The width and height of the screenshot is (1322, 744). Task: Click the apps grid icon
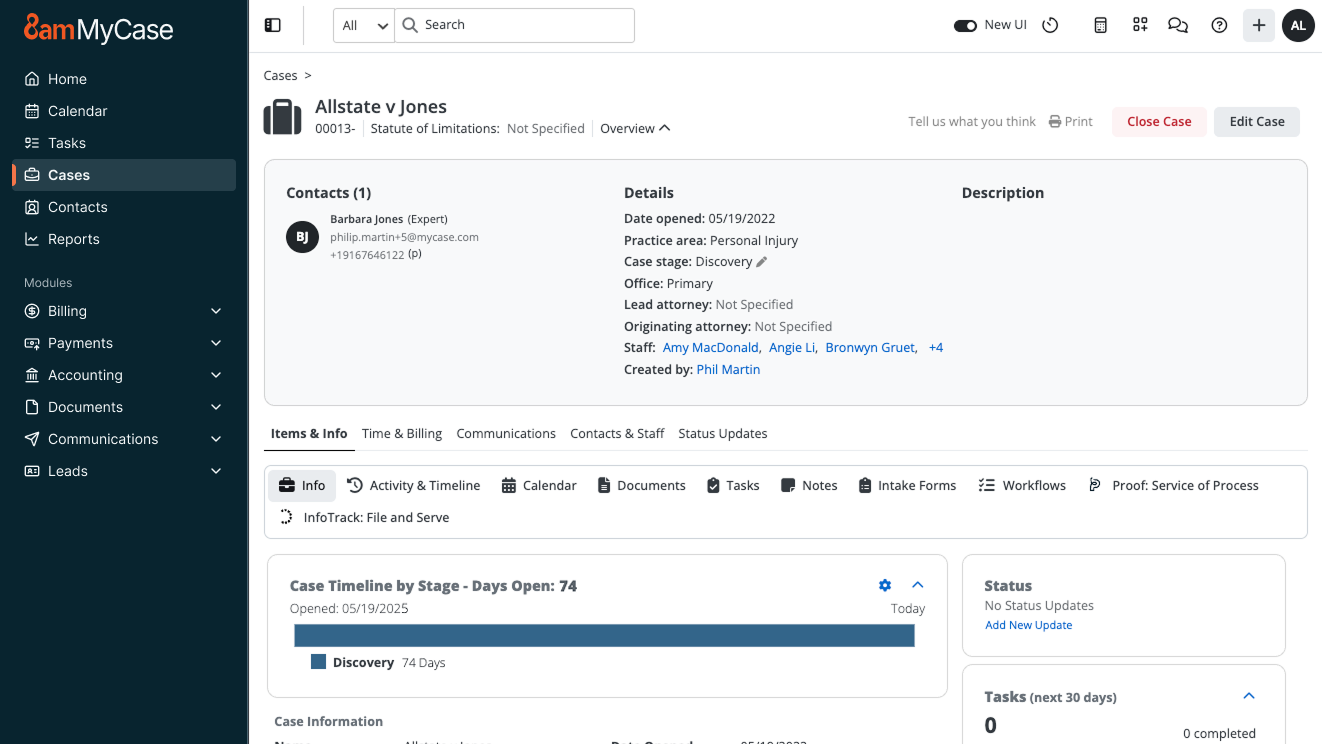1140,26
